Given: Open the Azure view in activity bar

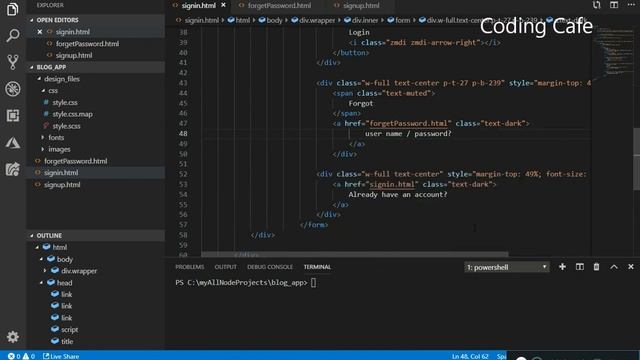Looking at the screenshot, I should [13, 143].
